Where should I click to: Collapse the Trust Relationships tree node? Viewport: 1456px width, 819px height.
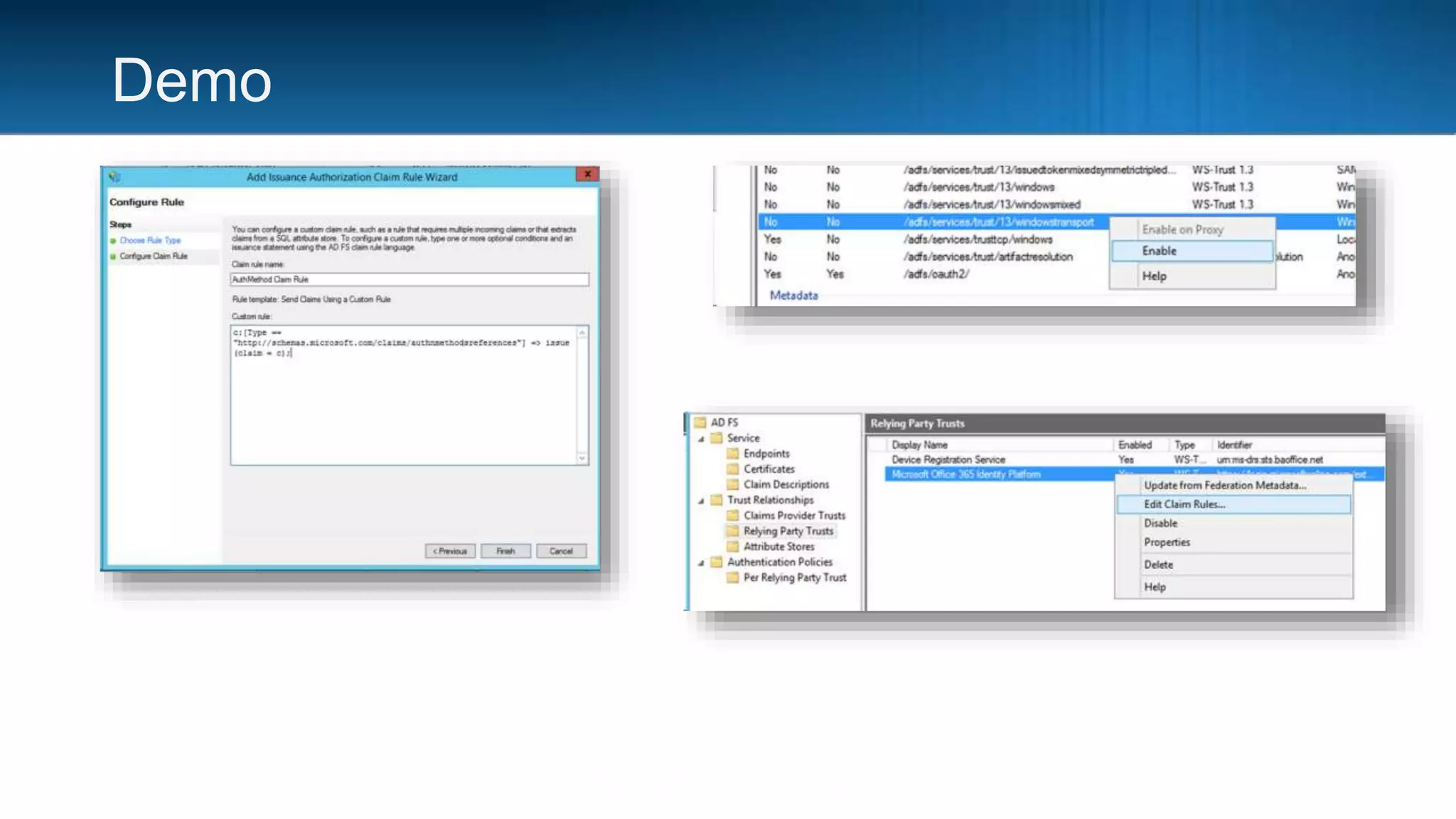tap(701, 500)
